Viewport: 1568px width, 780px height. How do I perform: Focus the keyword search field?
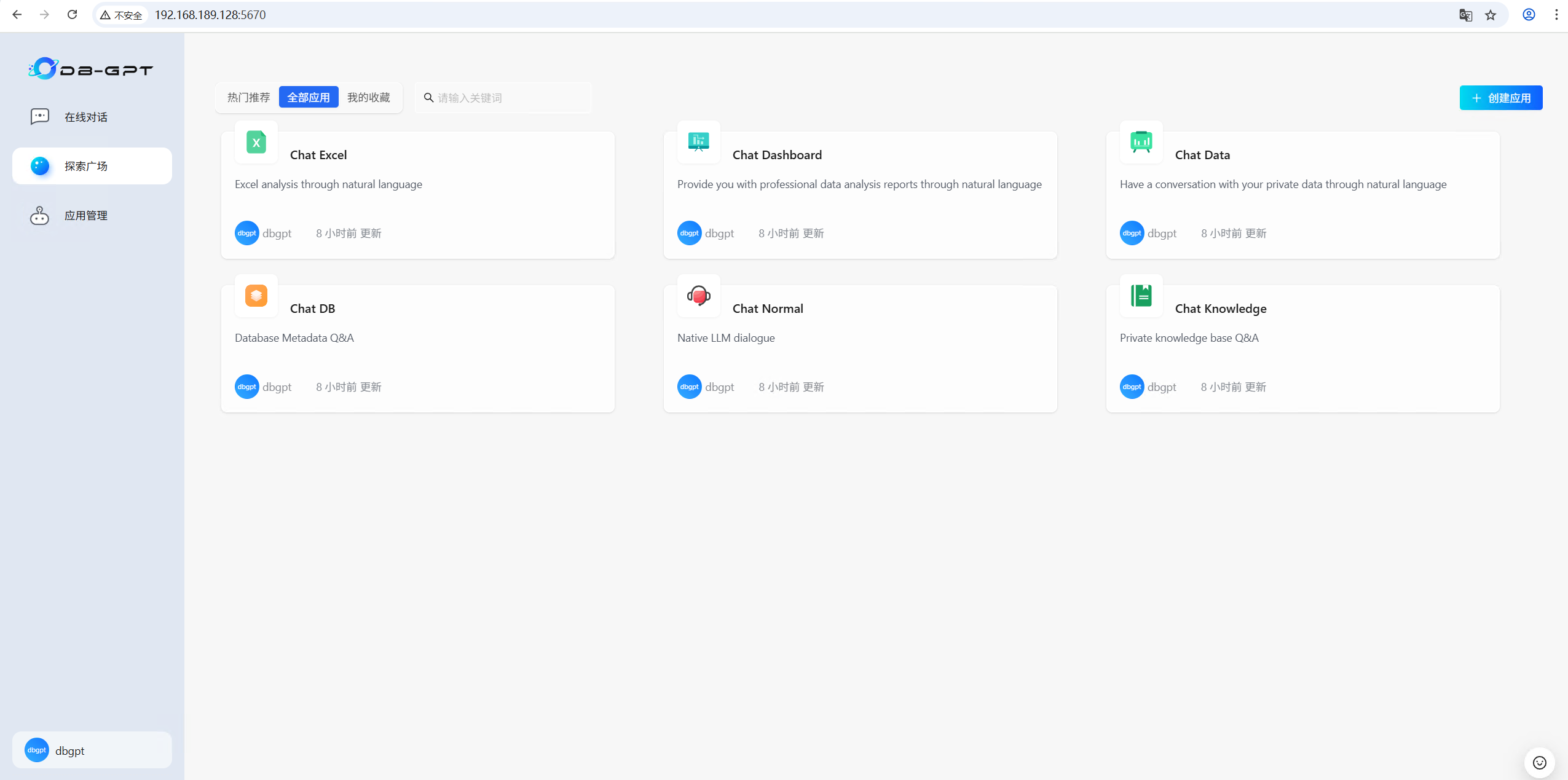[x=510, y=98]
